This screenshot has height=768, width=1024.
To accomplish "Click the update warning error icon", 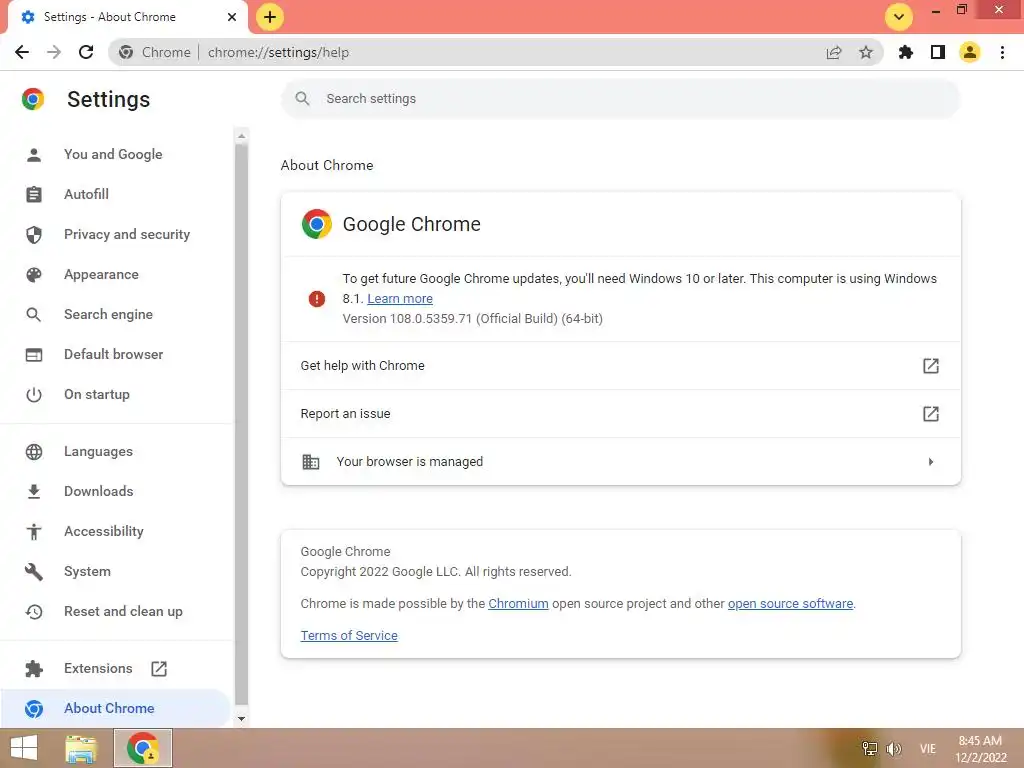I will (317, 299).
